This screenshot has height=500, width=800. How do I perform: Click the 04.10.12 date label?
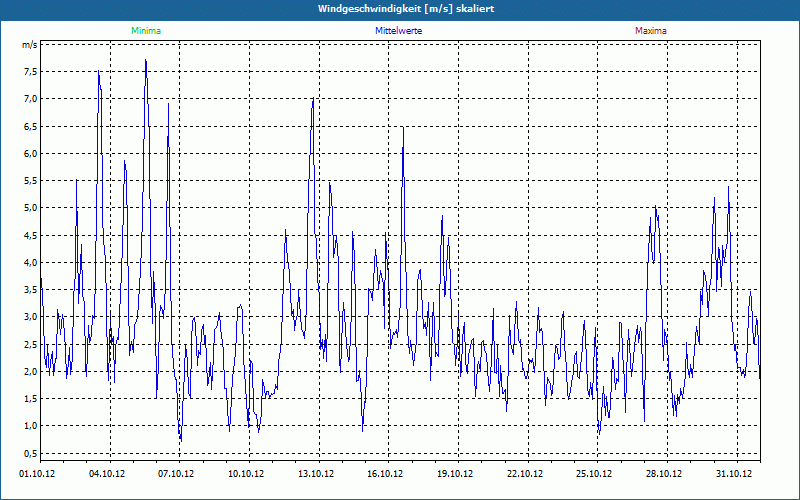107,474
